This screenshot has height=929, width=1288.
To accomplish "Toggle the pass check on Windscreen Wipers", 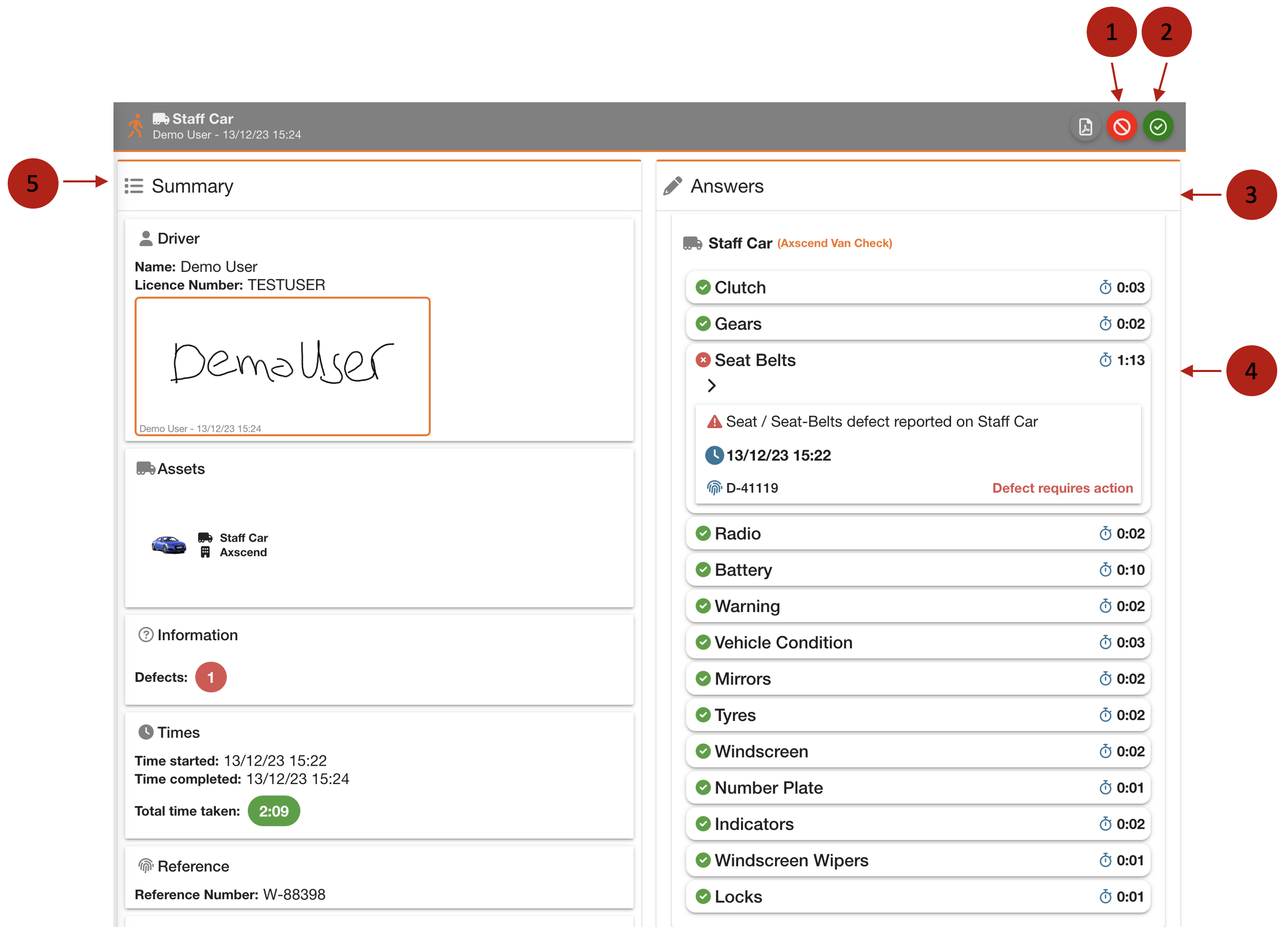I will (x=704, y=860).
